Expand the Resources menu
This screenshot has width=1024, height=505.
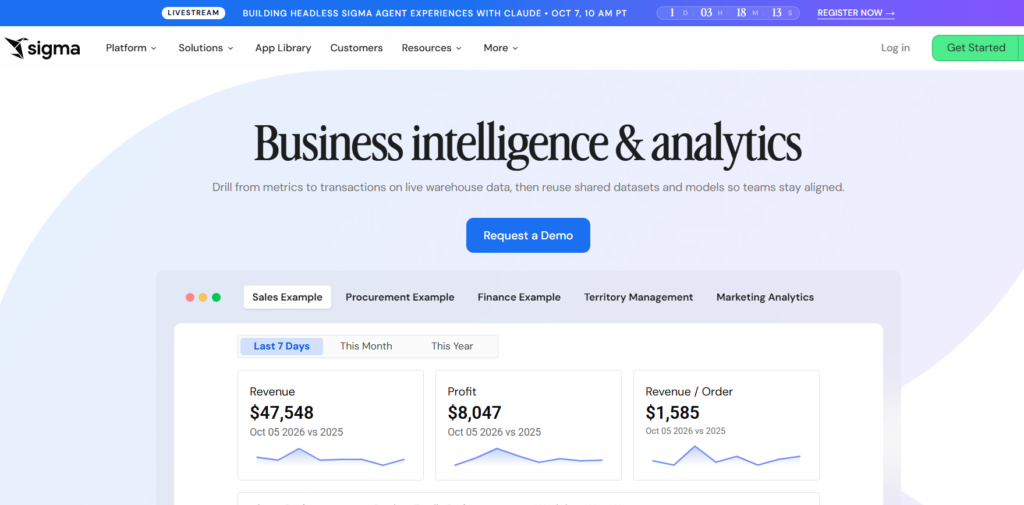432,48
